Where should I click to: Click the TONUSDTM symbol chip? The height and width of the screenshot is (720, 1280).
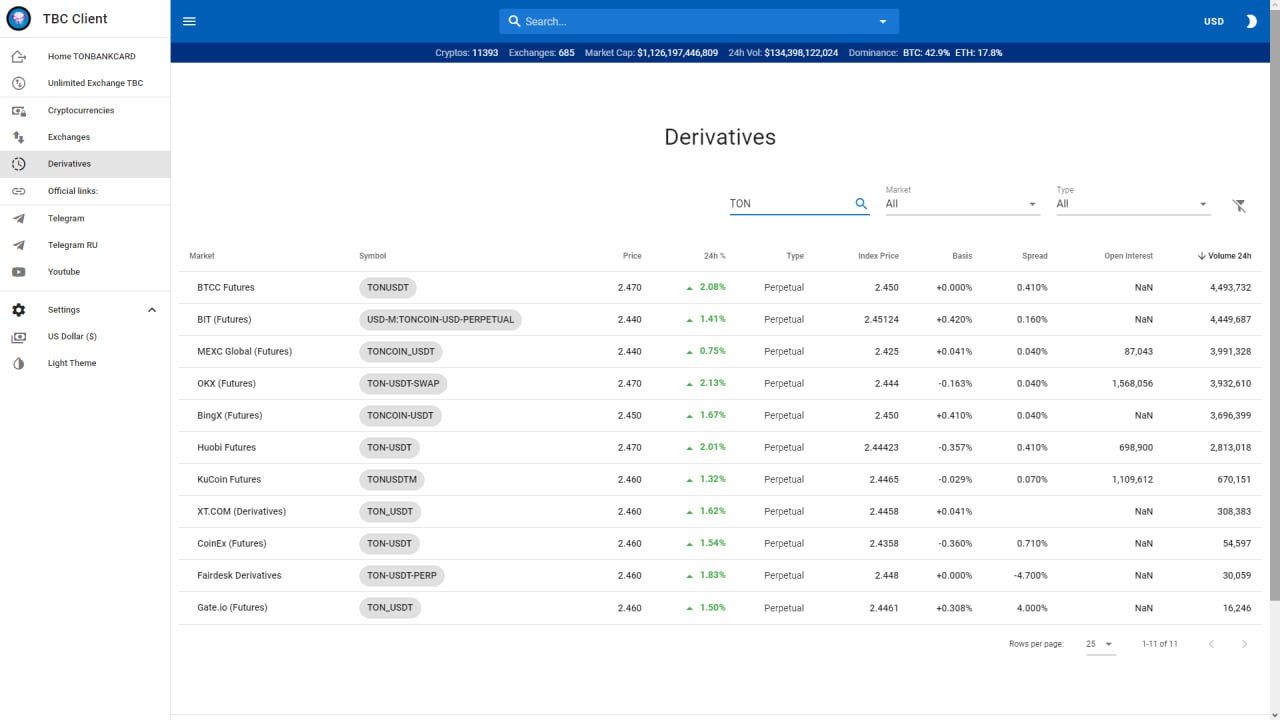(x=392, y=479)
